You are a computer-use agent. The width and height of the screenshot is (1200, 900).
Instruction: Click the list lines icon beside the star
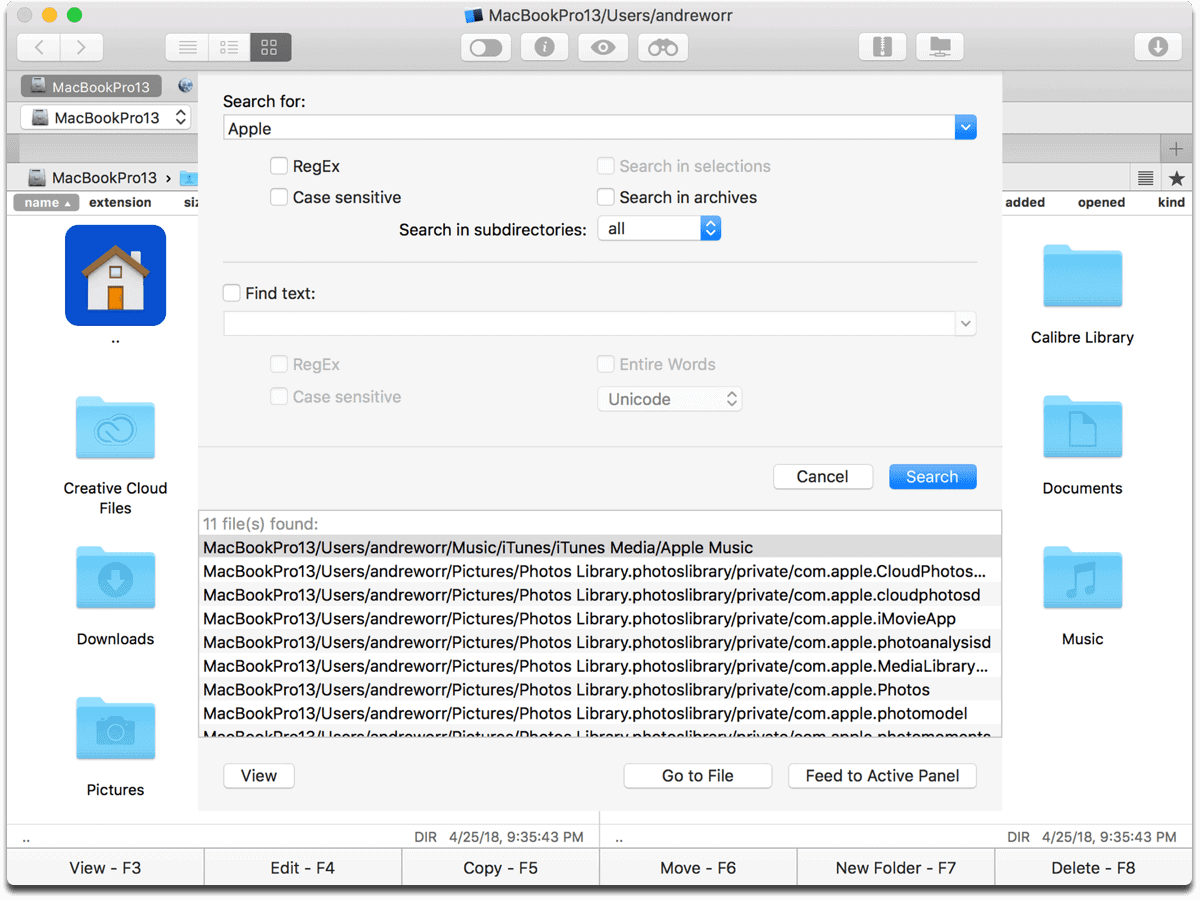pos(1146,178)
